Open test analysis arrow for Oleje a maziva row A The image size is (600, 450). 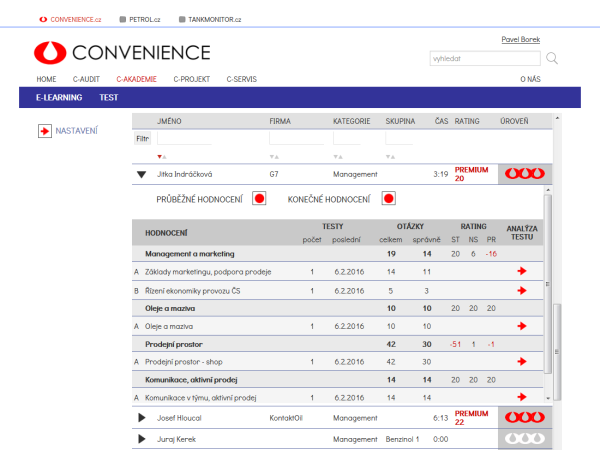pyautogui.click(x=522, y=326)
